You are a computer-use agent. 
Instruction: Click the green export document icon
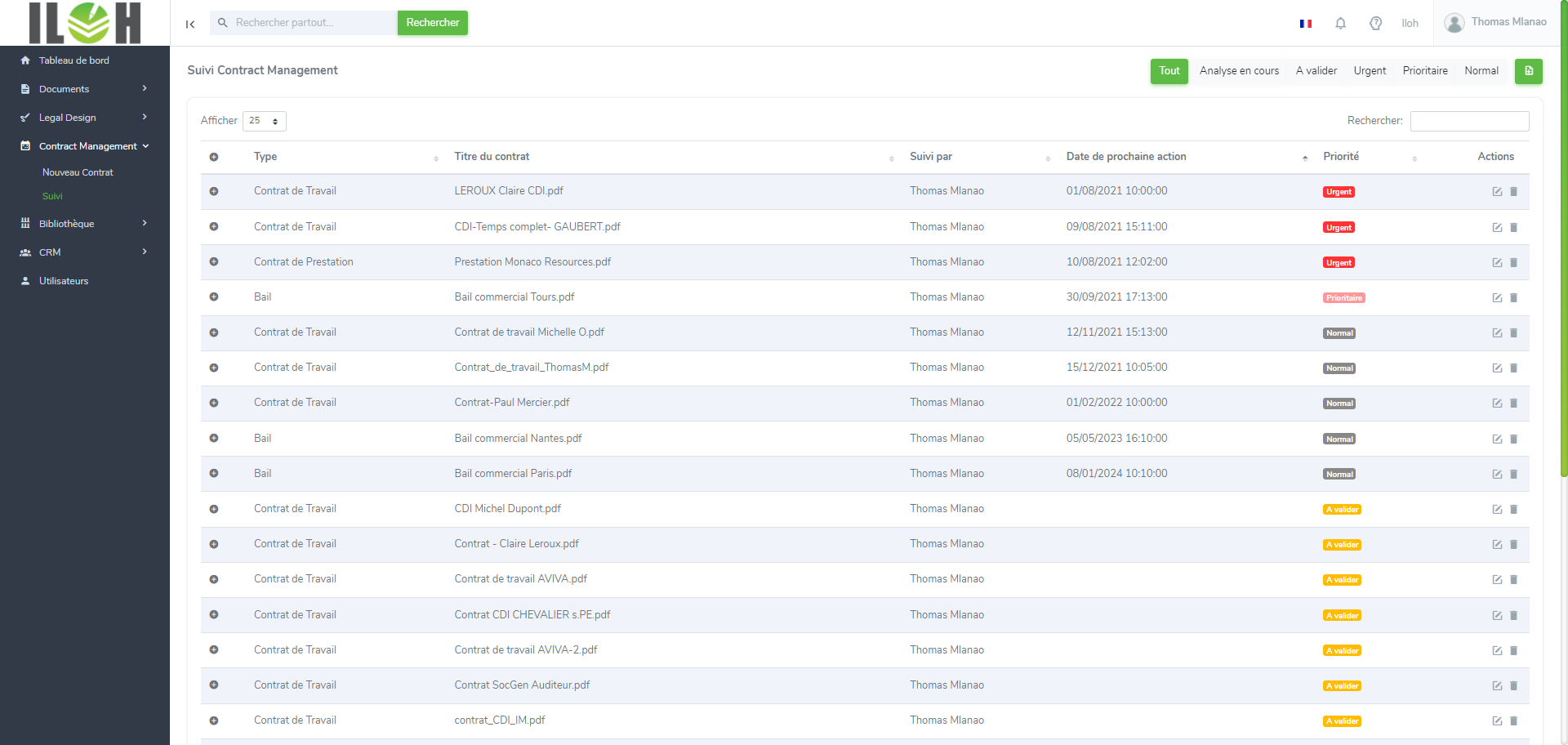(1528, 71)
